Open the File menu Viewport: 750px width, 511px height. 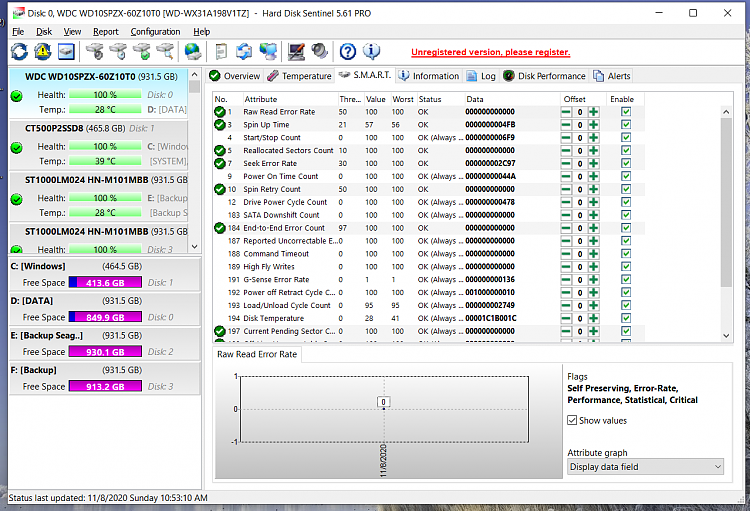coord(18,32)
